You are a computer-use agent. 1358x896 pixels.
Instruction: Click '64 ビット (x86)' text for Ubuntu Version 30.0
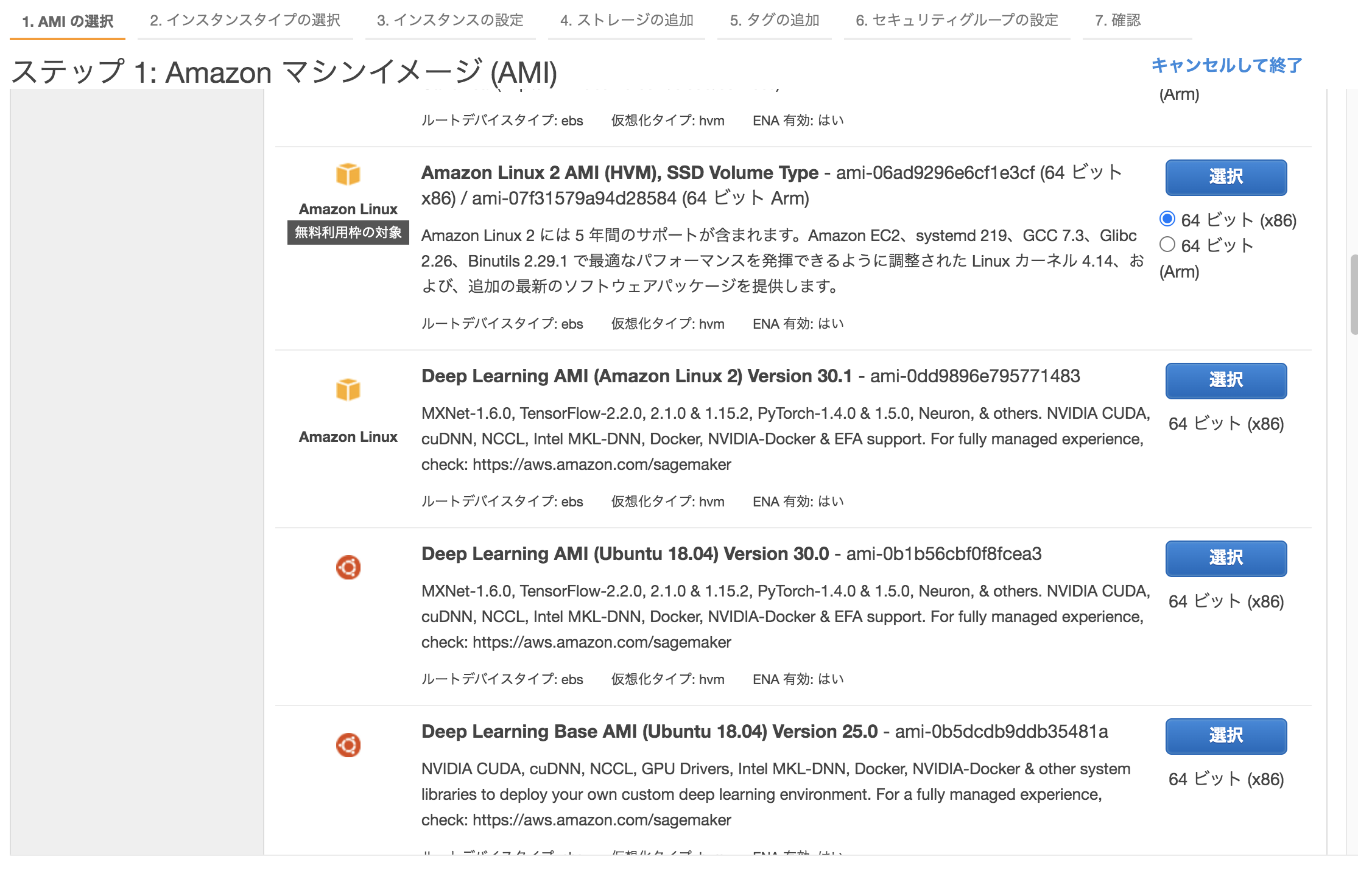pyautogui.click(x=1226, y=601)
